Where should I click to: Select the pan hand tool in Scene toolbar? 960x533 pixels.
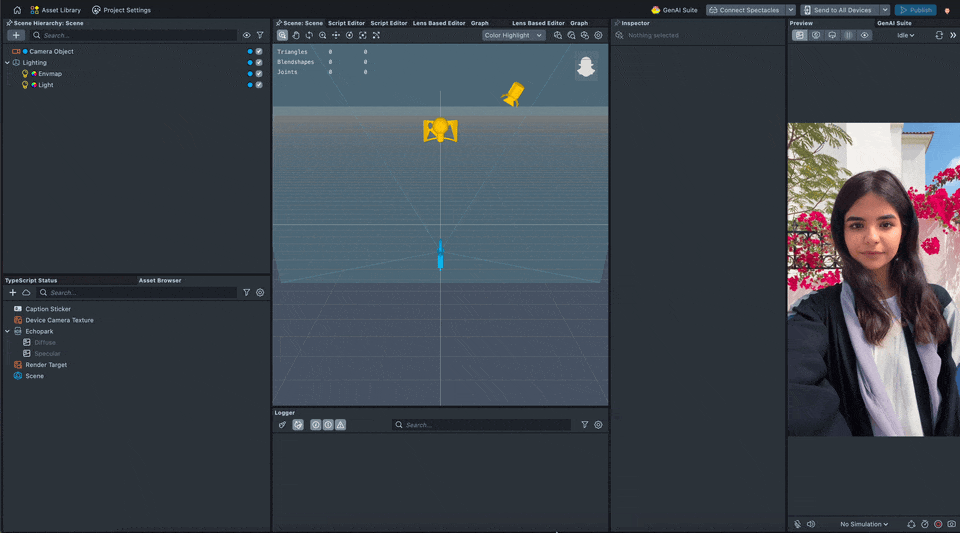(296, 35)
